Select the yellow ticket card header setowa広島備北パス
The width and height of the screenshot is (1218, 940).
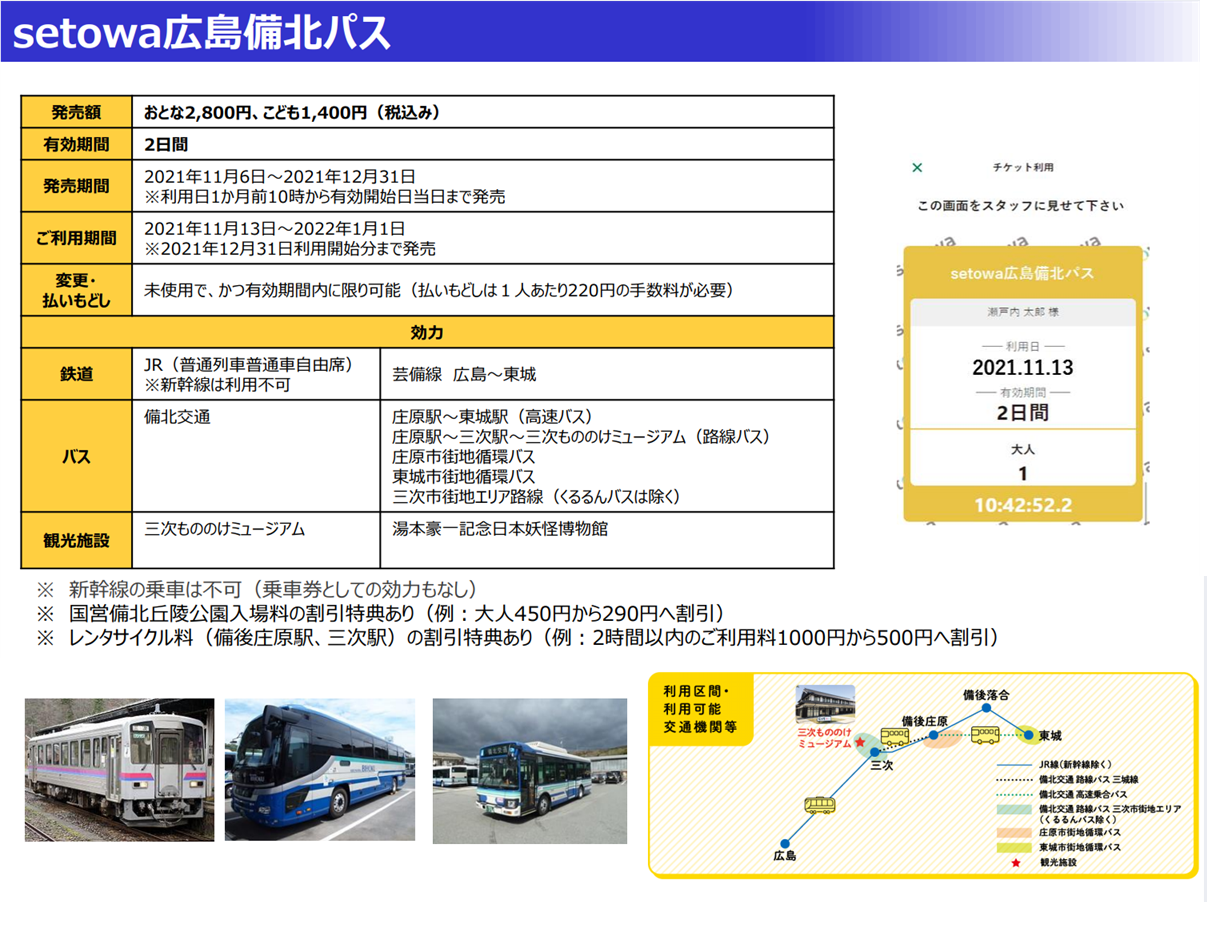pyautogui.click(x=1022, y=273)
